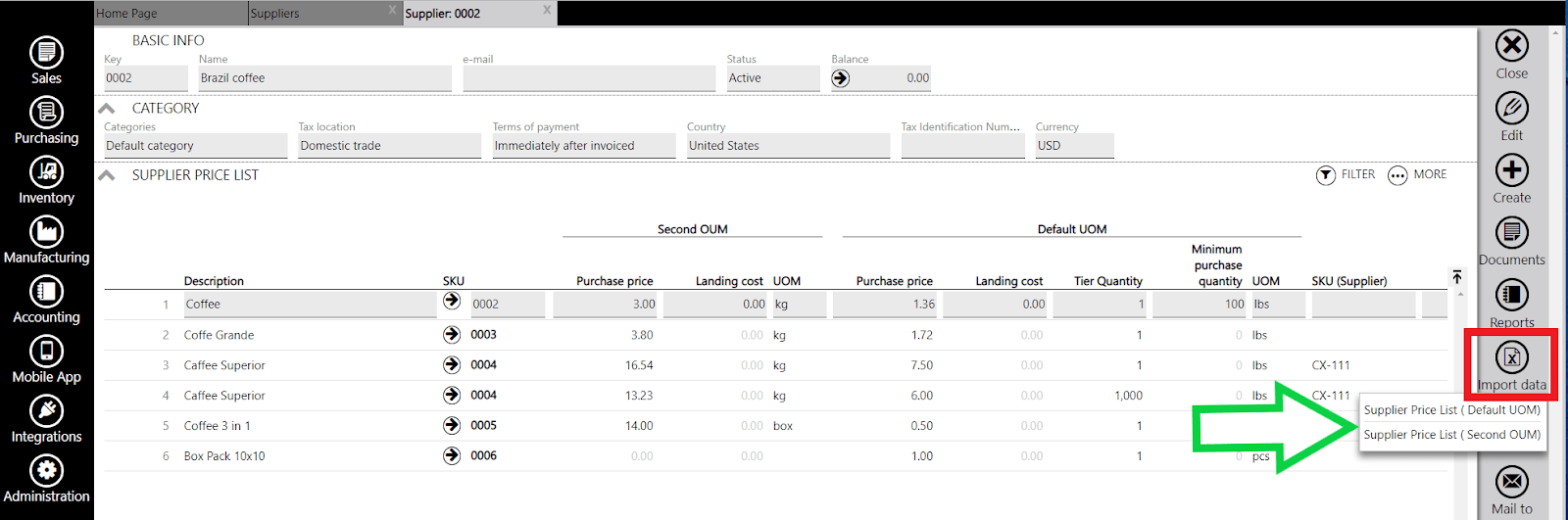
Task: Open SKU arrow for Coffee 3 in 1
Action: click(452, 426)
